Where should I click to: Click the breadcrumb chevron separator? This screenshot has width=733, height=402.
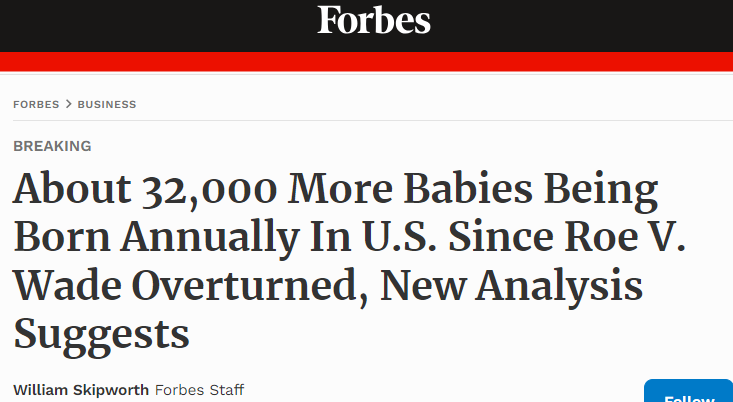pyautogui.click(x=69, y=104)
